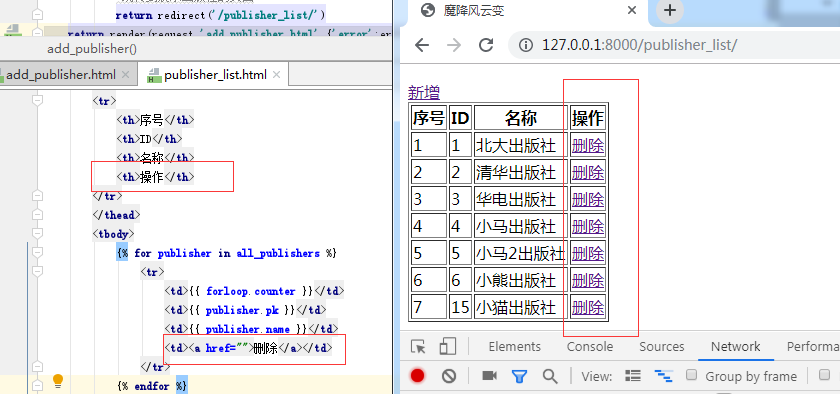The width and height of the screenshot is (840, 394).
Task: Open a new Chrome tab
Action: (x=670, y=10)
